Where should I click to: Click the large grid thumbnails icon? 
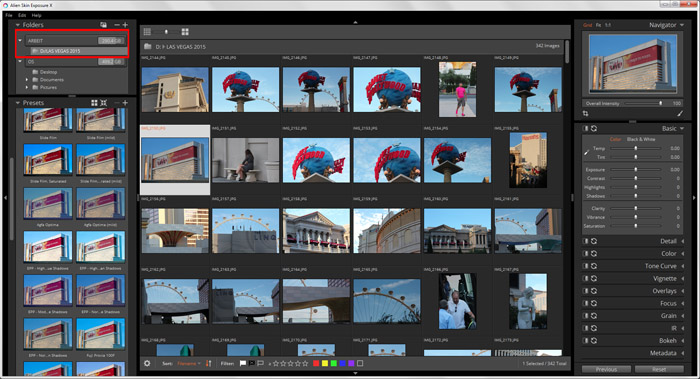pyautogui.click(x=185, y=32)
